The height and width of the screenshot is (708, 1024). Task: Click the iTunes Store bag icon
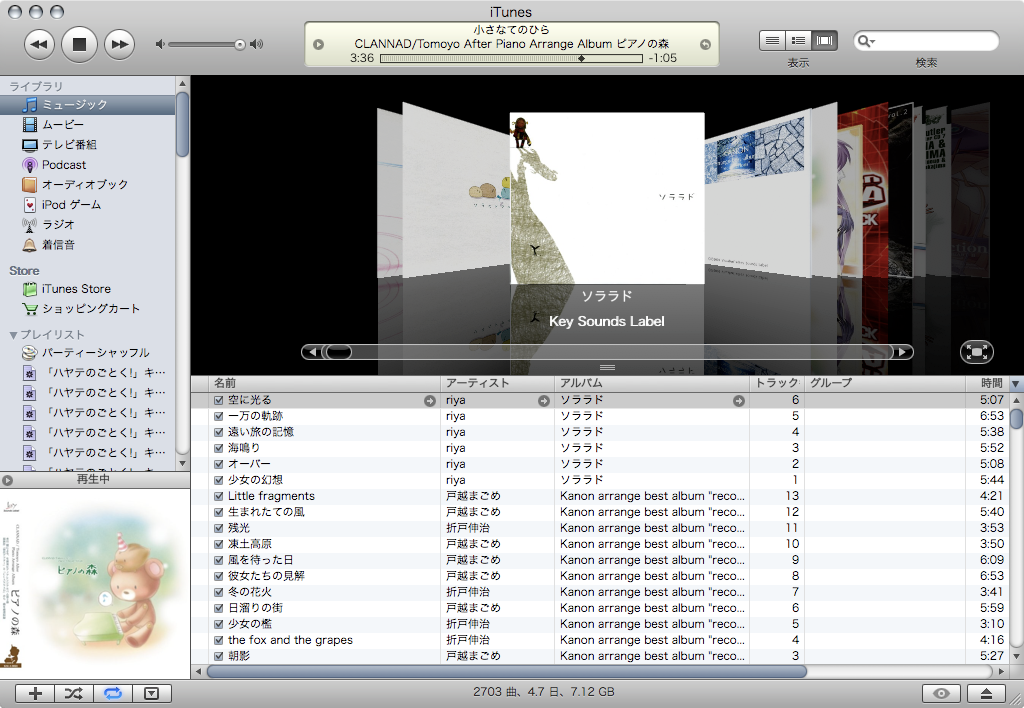29,289
